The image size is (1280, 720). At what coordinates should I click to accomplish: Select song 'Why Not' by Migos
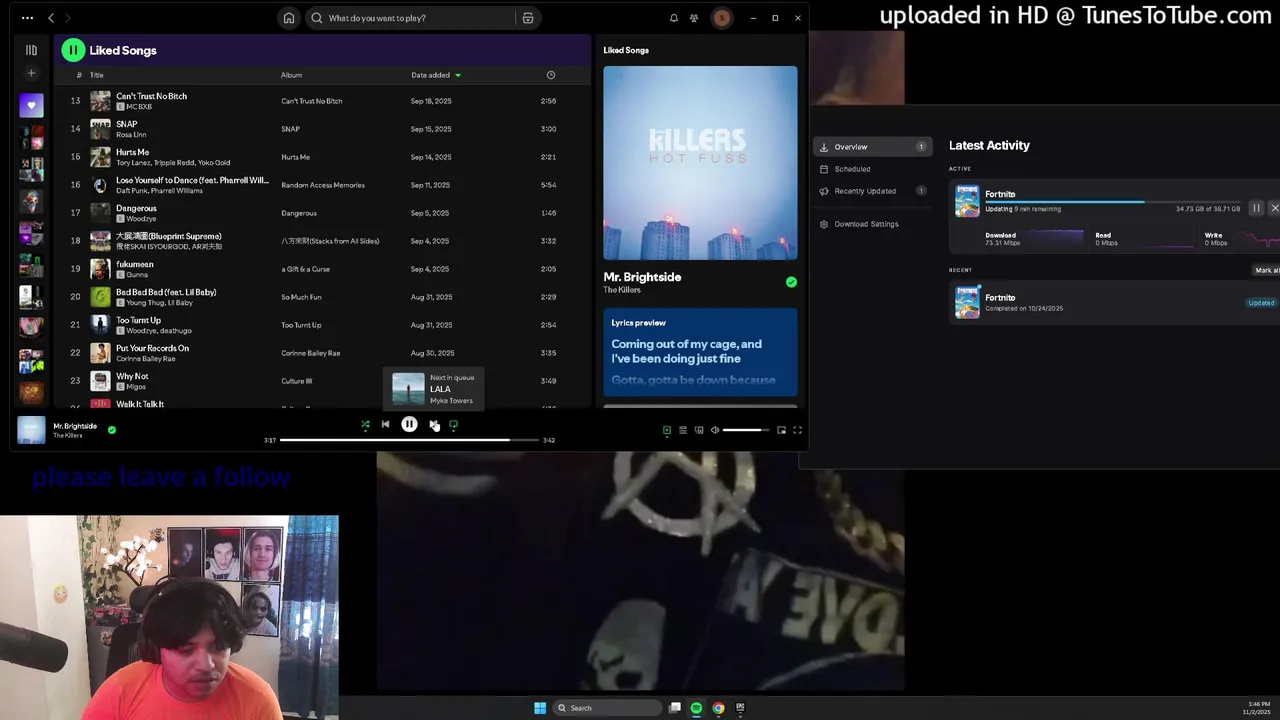point(320,381)
